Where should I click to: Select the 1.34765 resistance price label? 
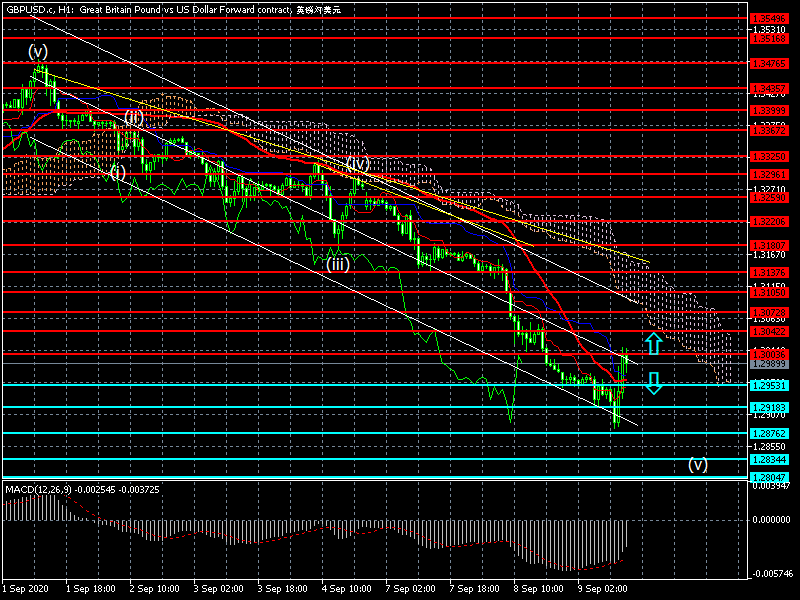pos(769,63)
